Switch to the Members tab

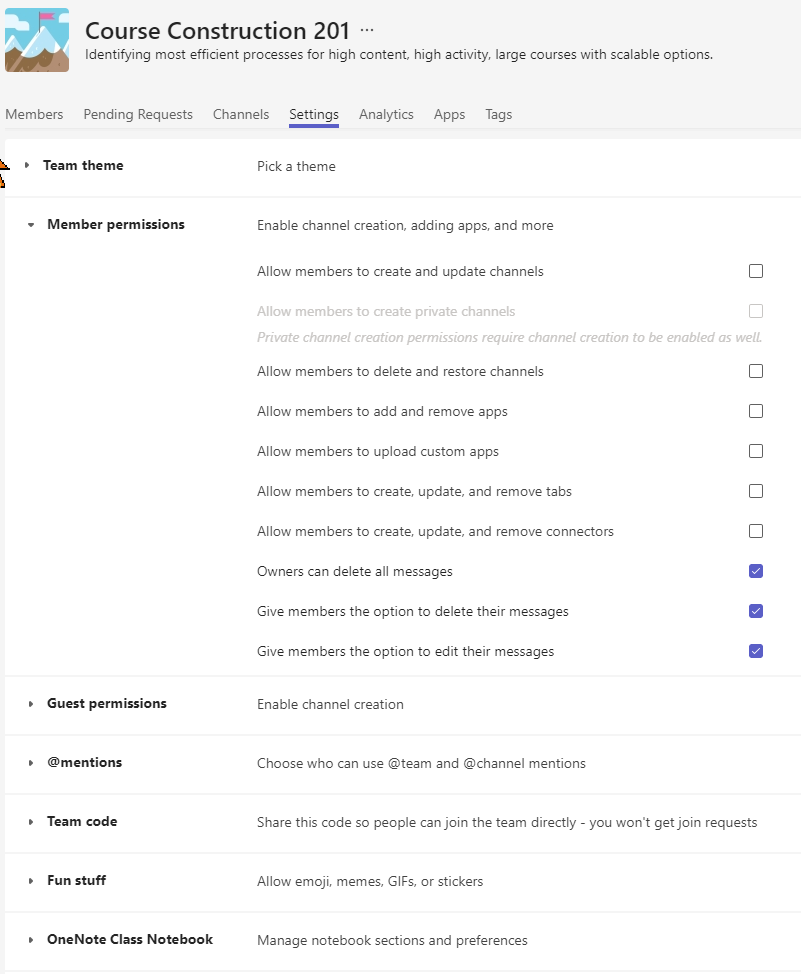[x=34, y=114]
